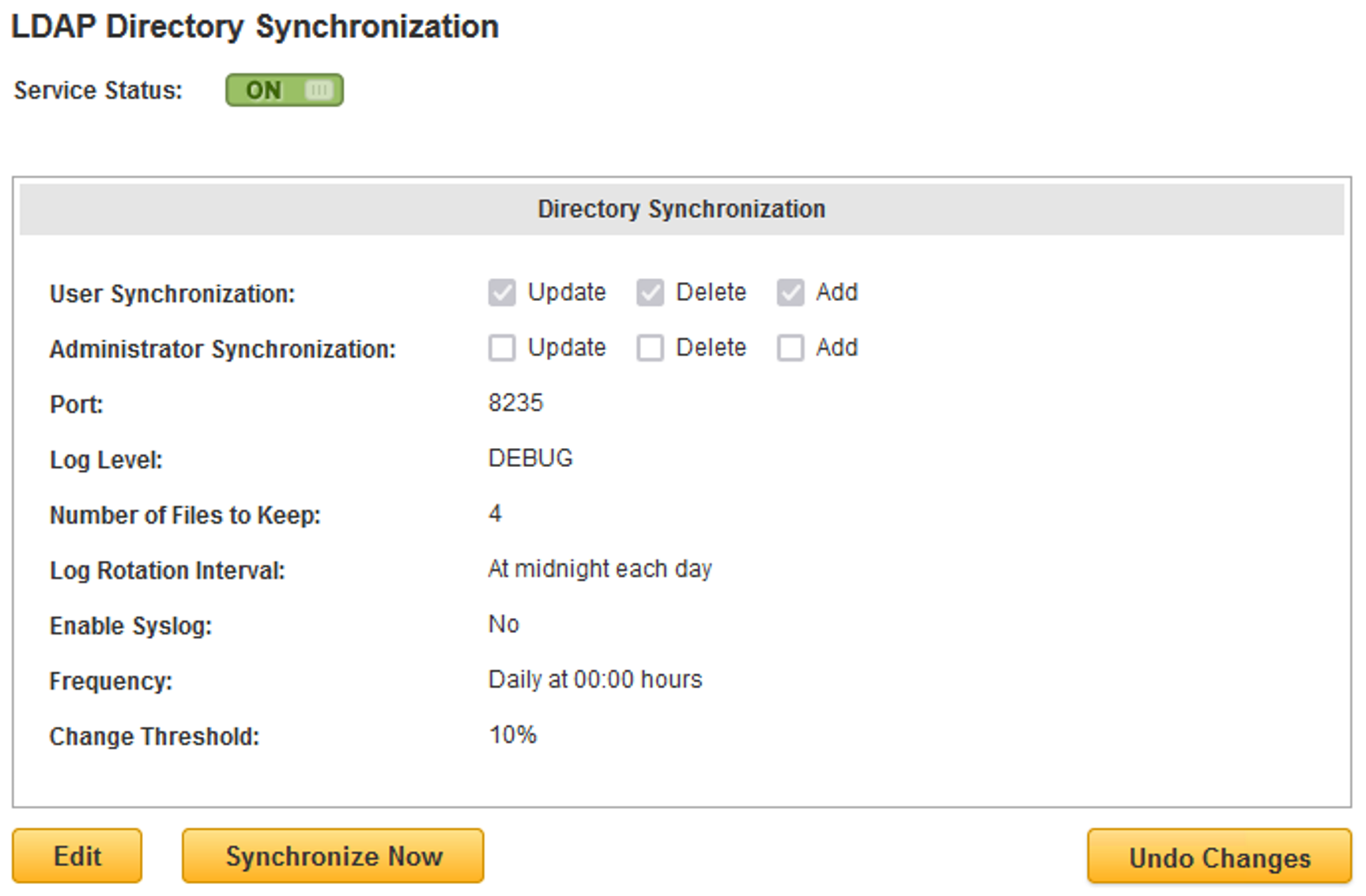The image size is (1366, 896).
Task: Click the 'At midnight each day' value
Action: click(599, 569)
